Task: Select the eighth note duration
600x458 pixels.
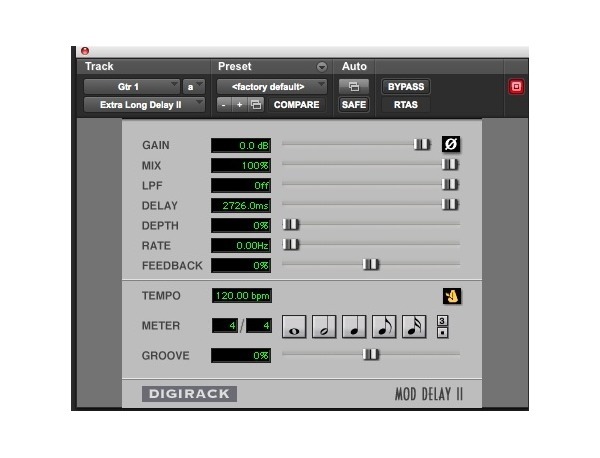Action: (x=384, y=327)
